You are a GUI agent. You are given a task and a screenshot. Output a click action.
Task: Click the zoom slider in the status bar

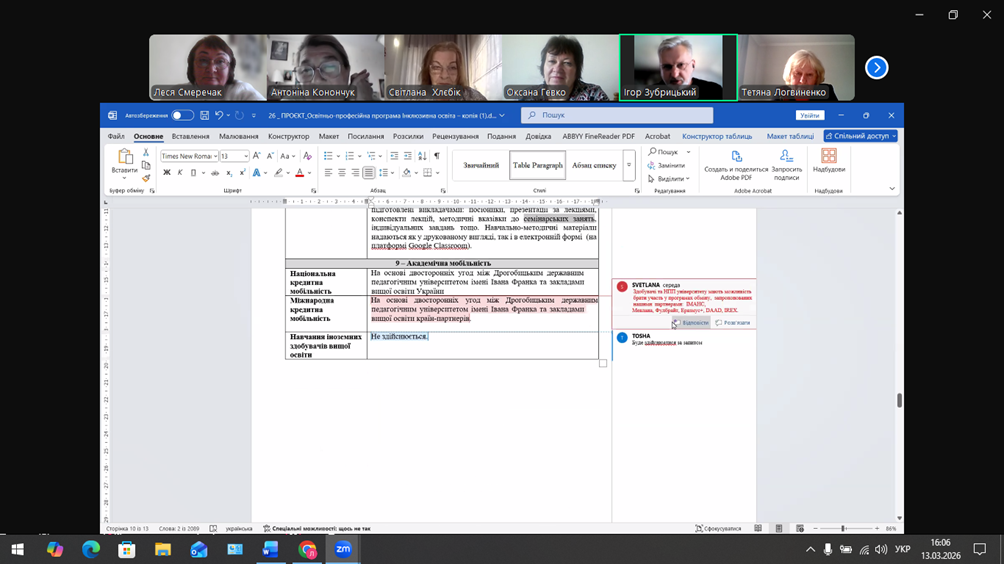843,528
